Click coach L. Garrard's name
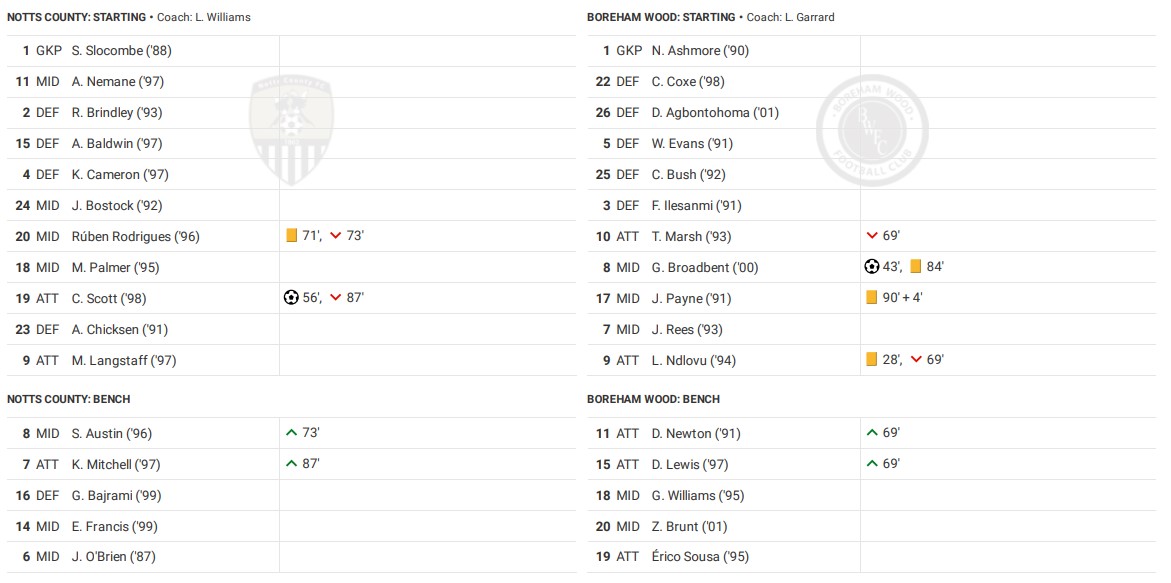The width and height of the screenshot is (1171, 583). (x=802, y=17)
